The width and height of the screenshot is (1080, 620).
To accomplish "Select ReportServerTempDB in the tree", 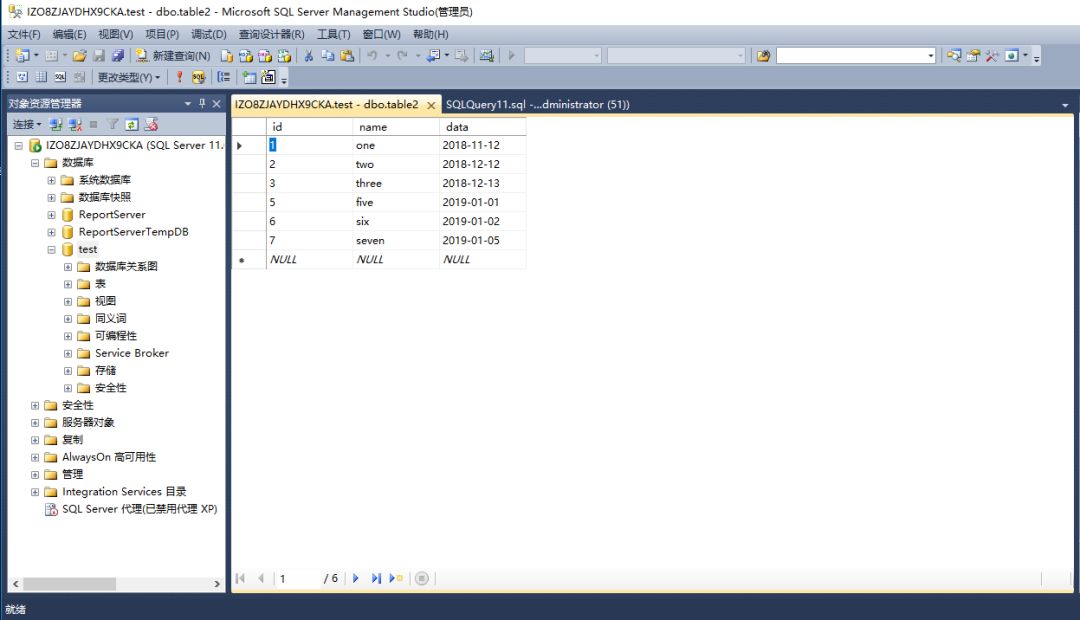I will click(133, 232).
